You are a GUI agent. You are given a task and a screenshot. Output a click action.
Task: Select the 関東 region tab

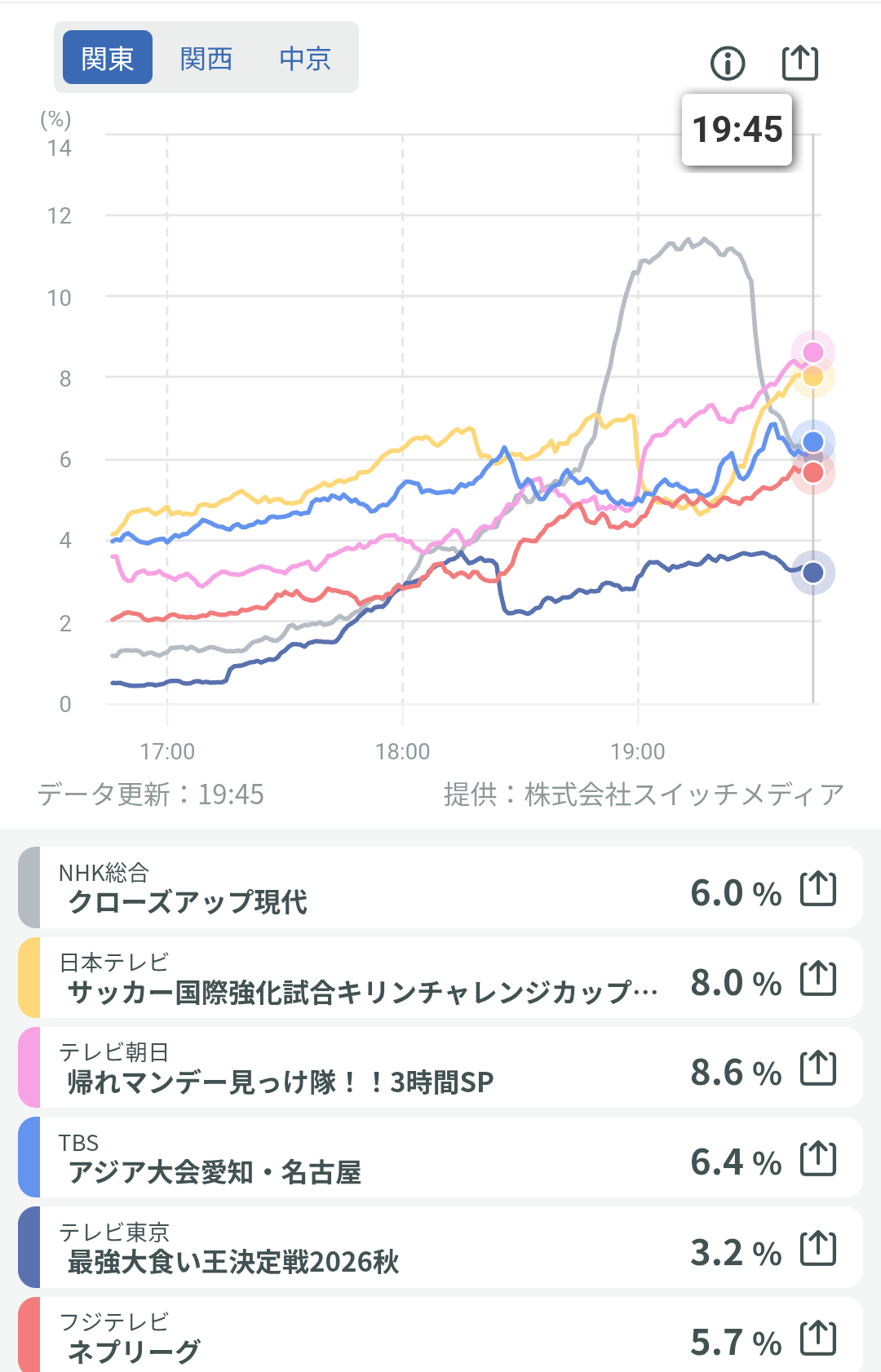pos(108,58)
